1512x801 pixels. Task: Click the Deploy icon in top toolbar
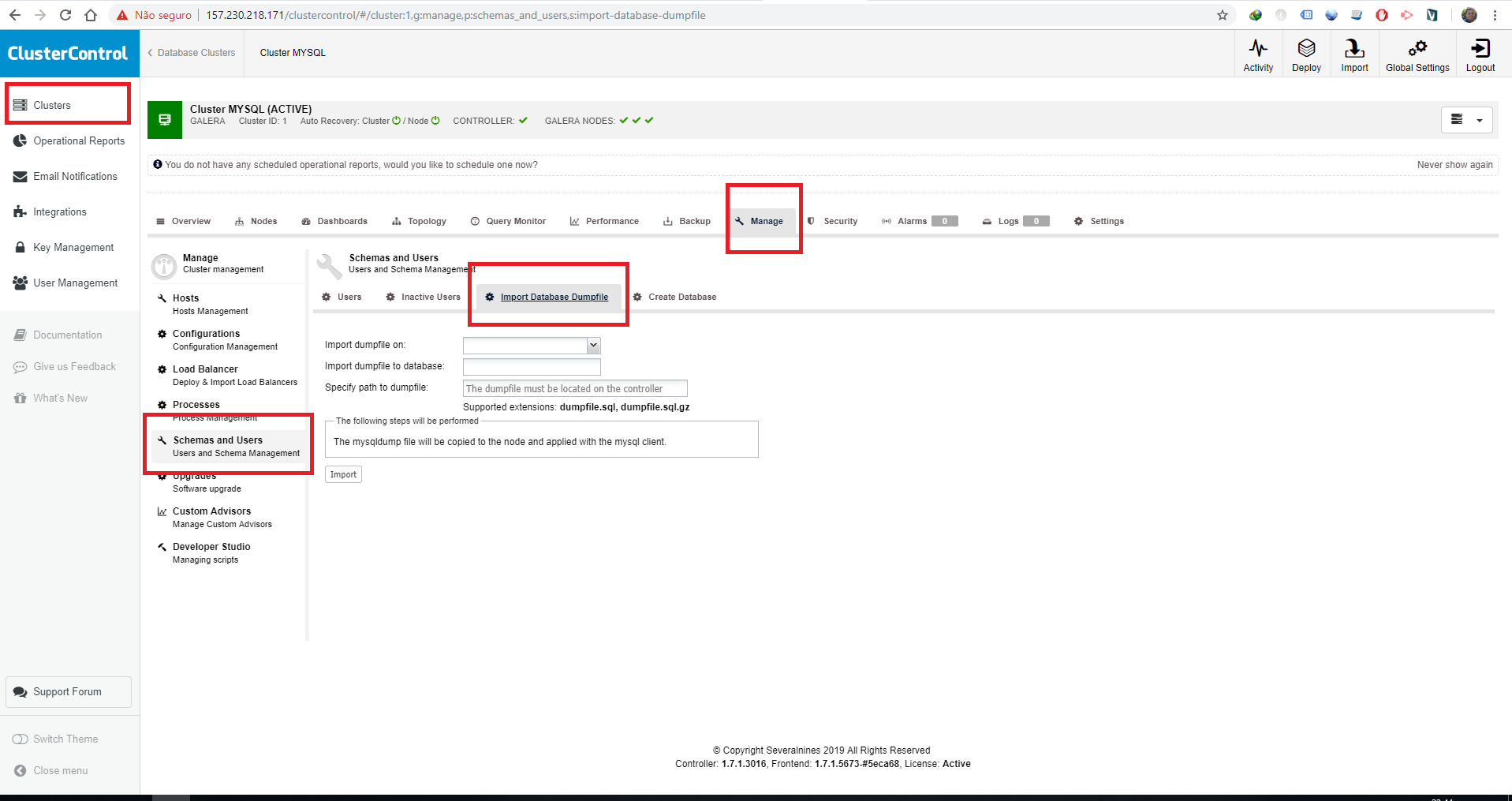[1305, 53]
